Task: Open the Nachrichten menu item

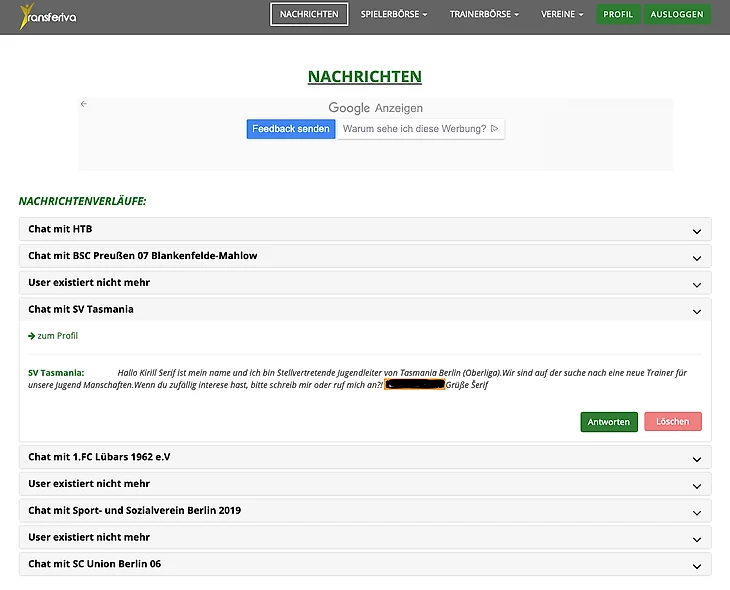Action: point(309,15)
